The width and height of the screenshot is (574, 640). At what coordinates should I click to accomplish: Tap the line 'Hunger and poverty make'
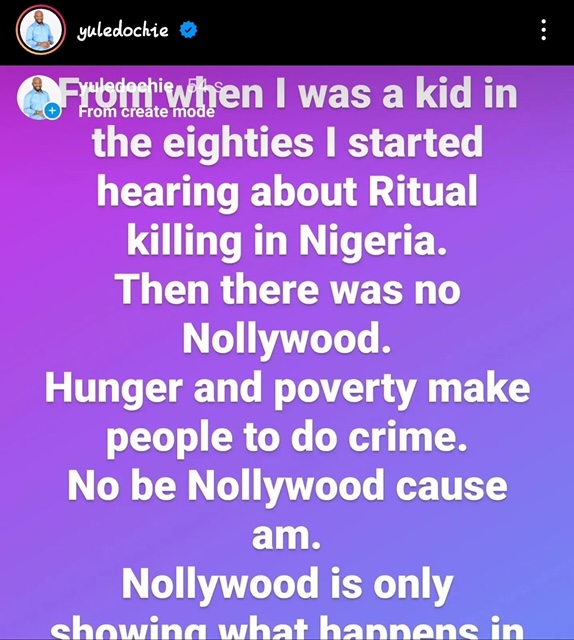(287, 388)
